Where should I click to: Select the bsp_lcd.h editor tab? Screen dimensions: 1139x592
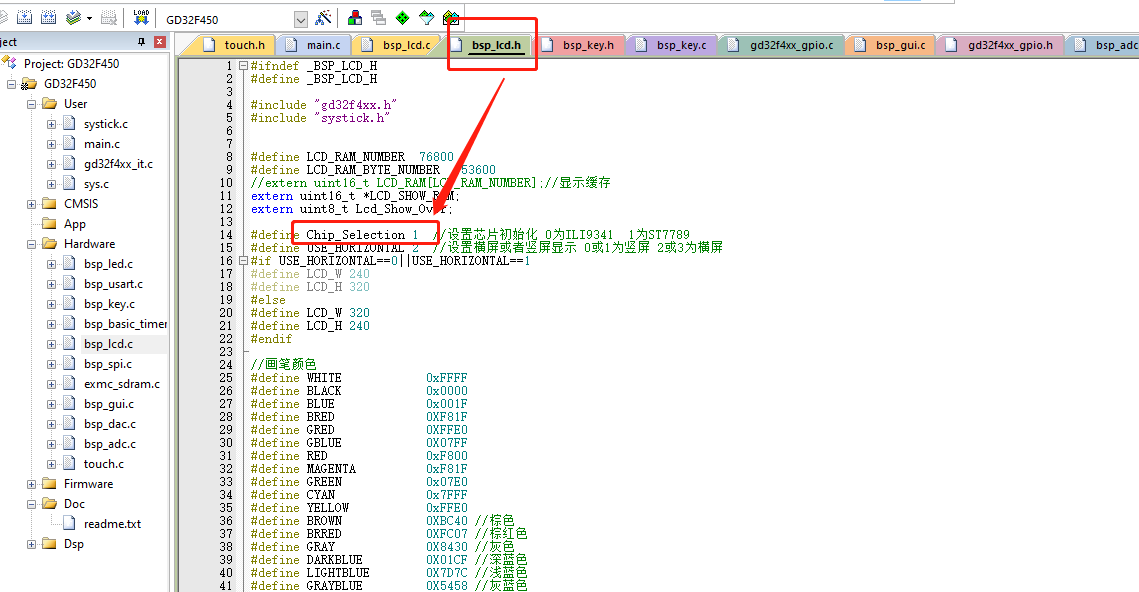coord(487,45)
